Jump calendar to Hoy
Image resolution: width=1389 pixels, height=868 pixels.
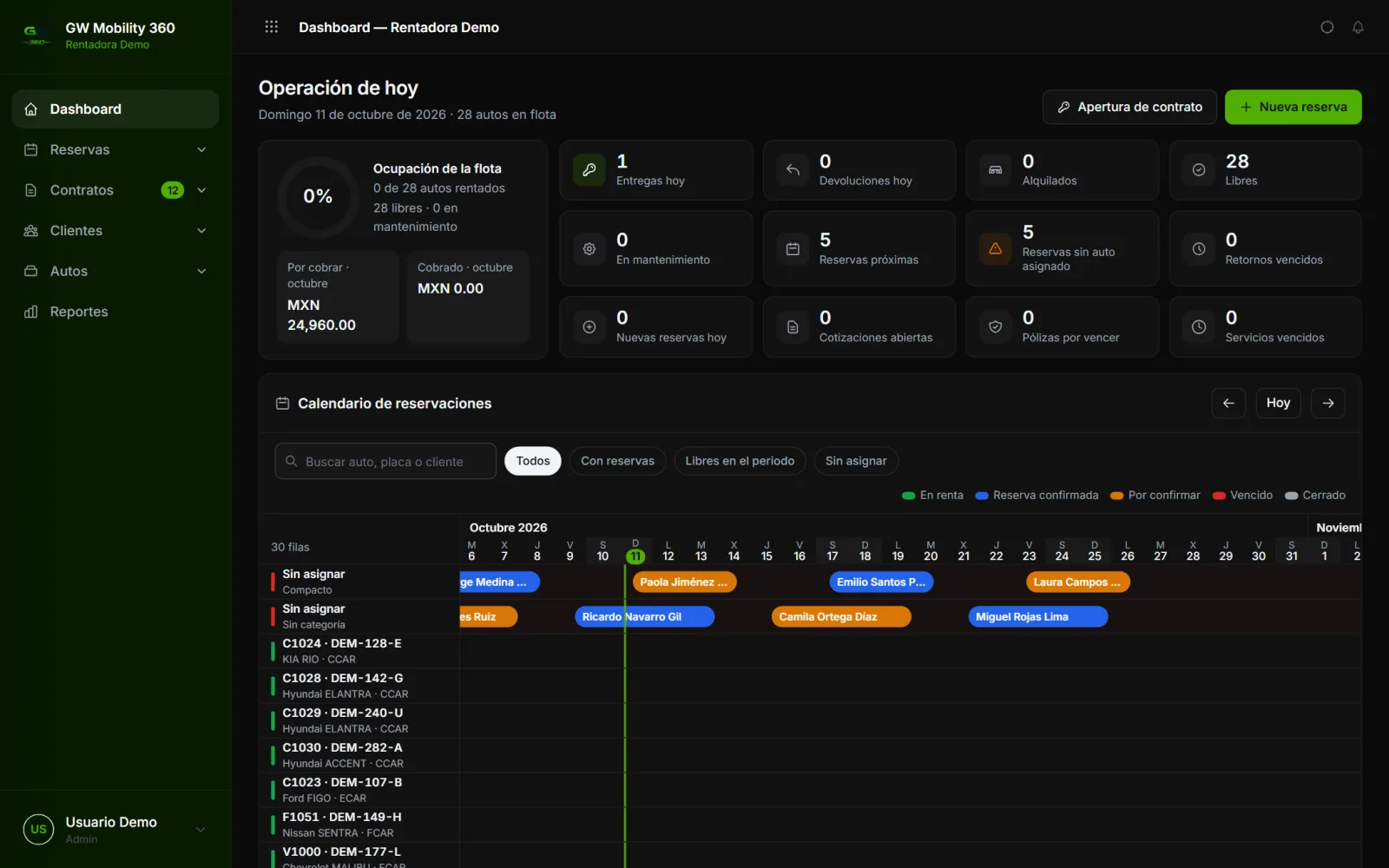(1278, 403)
